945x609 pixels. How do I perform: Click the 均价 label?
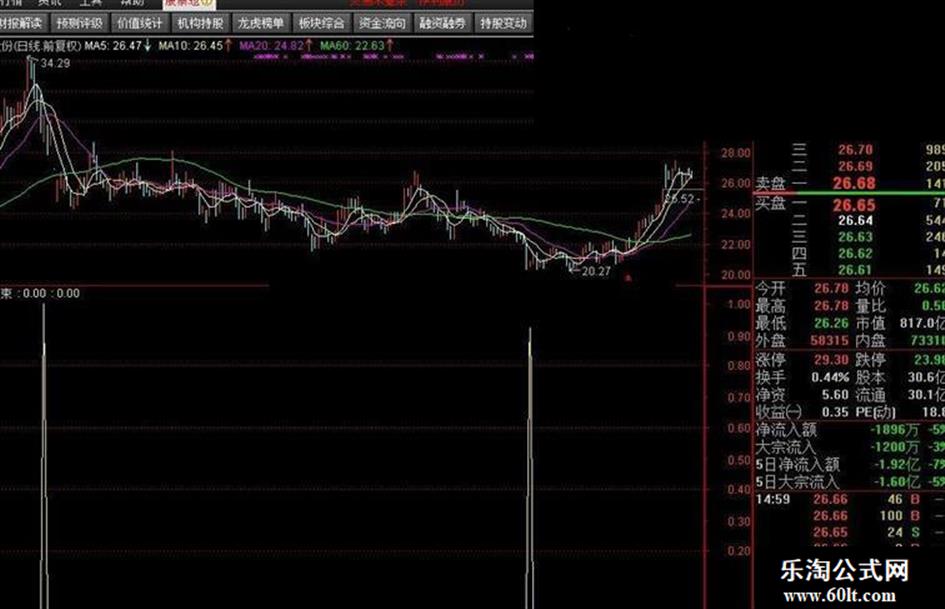870,289
